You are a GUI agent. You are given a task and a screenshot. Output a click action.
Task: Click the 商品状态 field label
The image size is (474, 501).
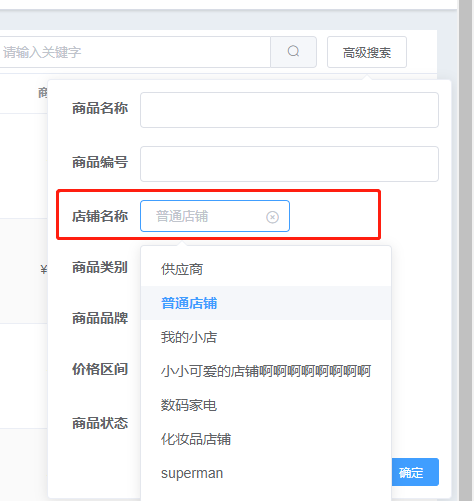[x=100, y=423]
